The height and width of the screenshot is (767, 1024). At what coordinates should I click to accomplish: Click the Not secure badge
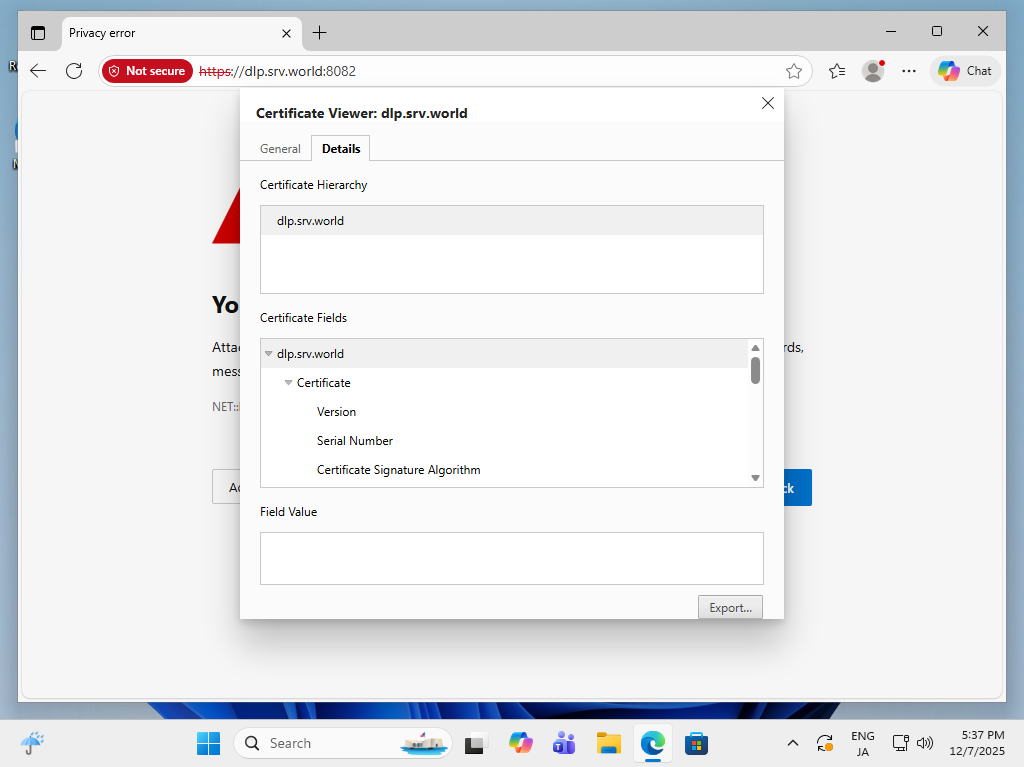coord(147,71)
